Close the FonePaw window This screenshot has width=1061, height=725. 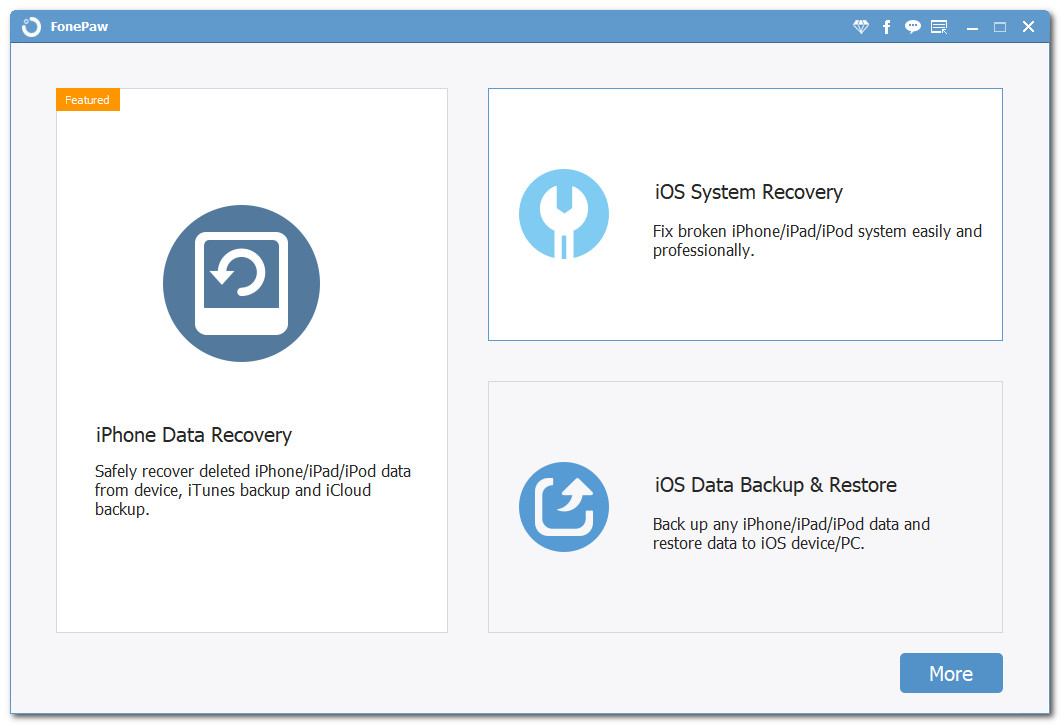click(x=1029, y=27)
